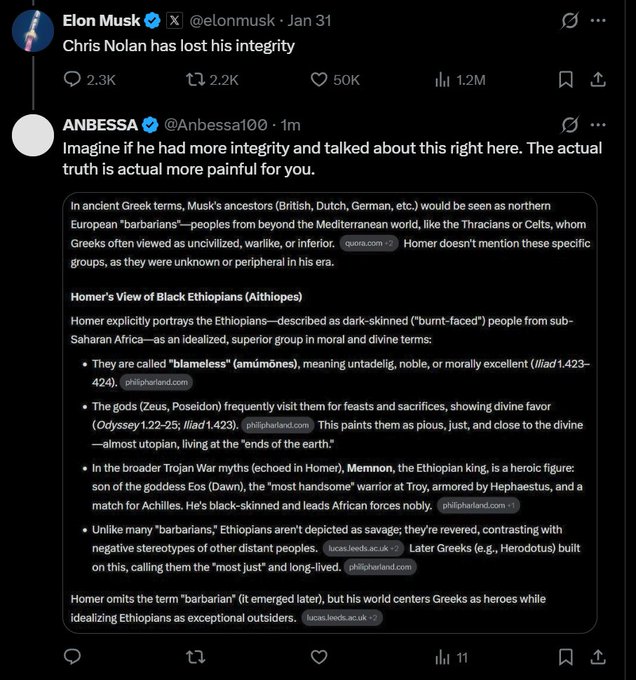636x680 pixels.
Task: Like ANBESSA's reply
Action: click(320, 657)
